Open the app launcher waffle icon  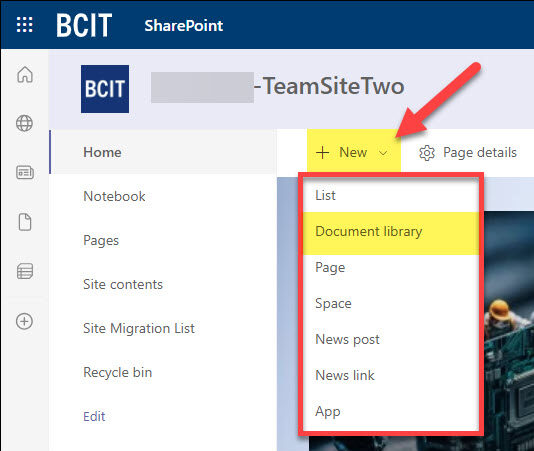click(x=25, y=25)
